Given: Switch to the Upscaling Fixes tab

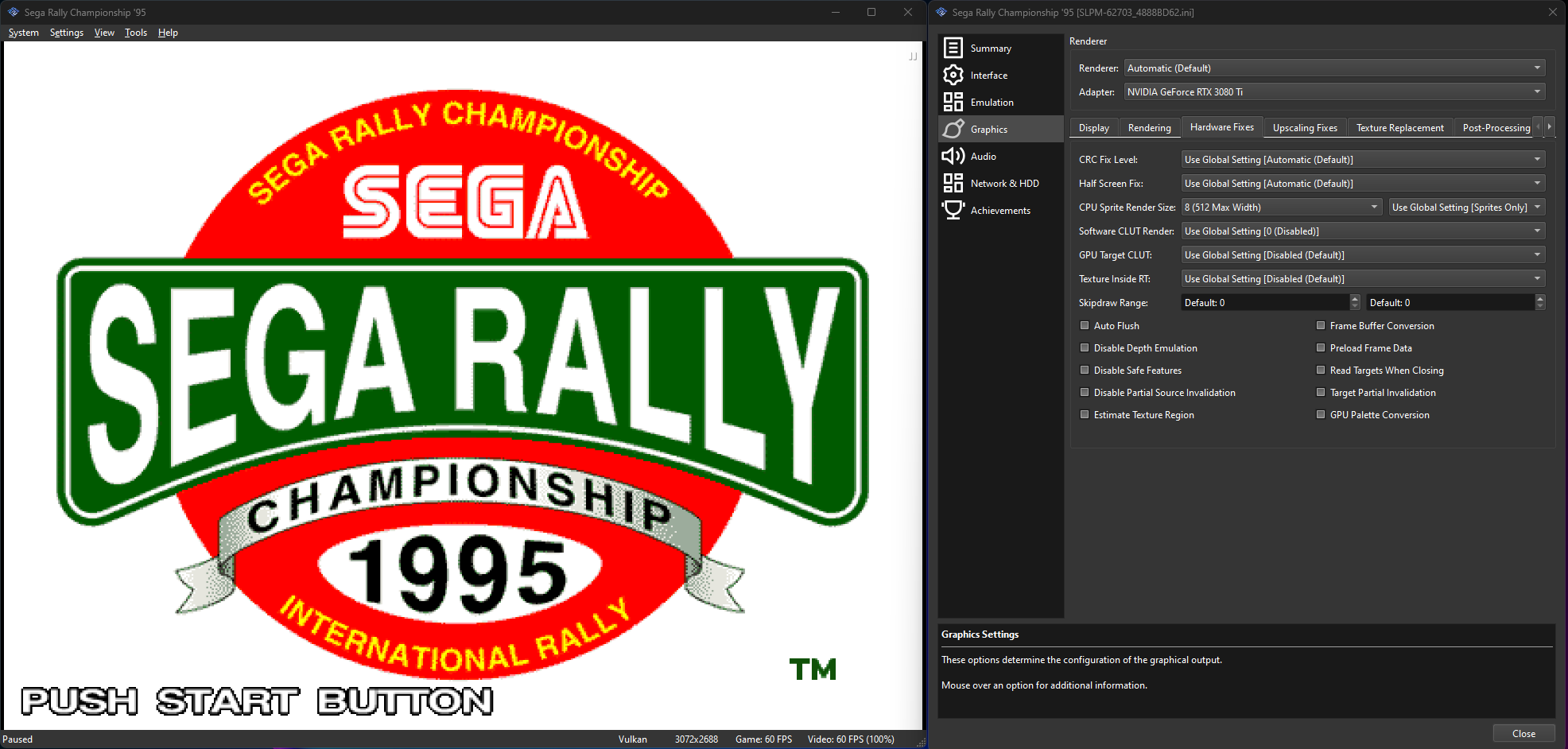Looking at the screenshot, I should click(x=1305, y=128).
